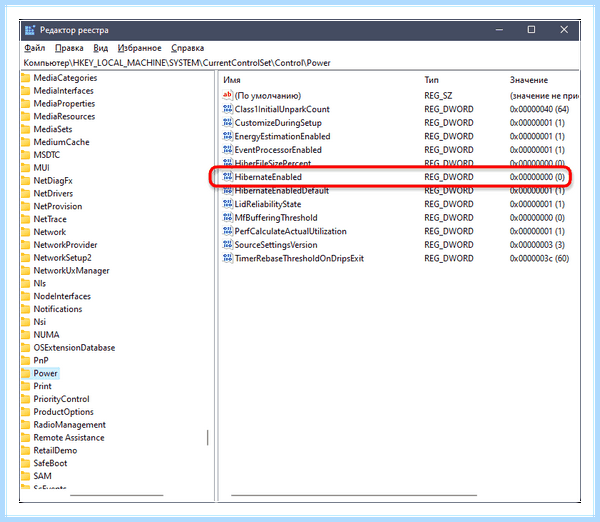Select the OSExtensionDatabase key
This screenshot has height=522, width=600.
point(74,347)
